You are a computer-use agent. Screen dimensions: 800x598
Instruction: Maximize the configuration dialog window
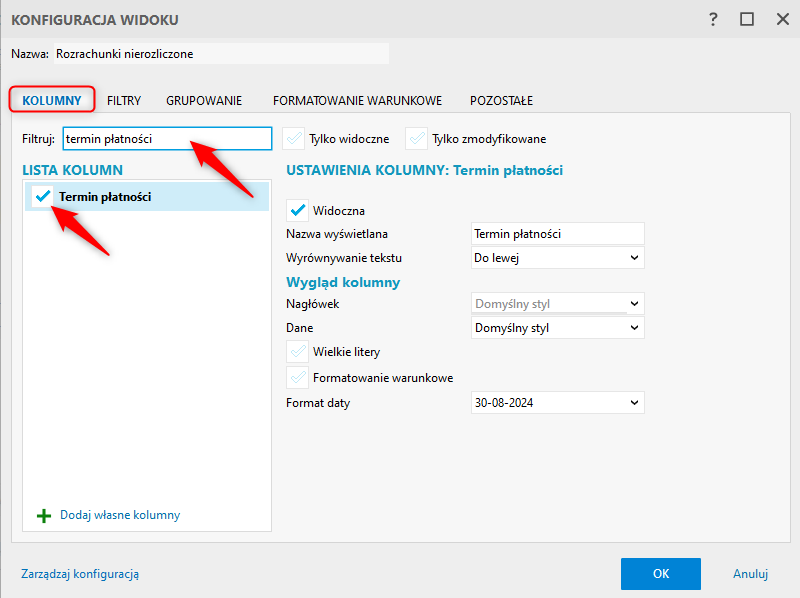click(x=746, y=19)
